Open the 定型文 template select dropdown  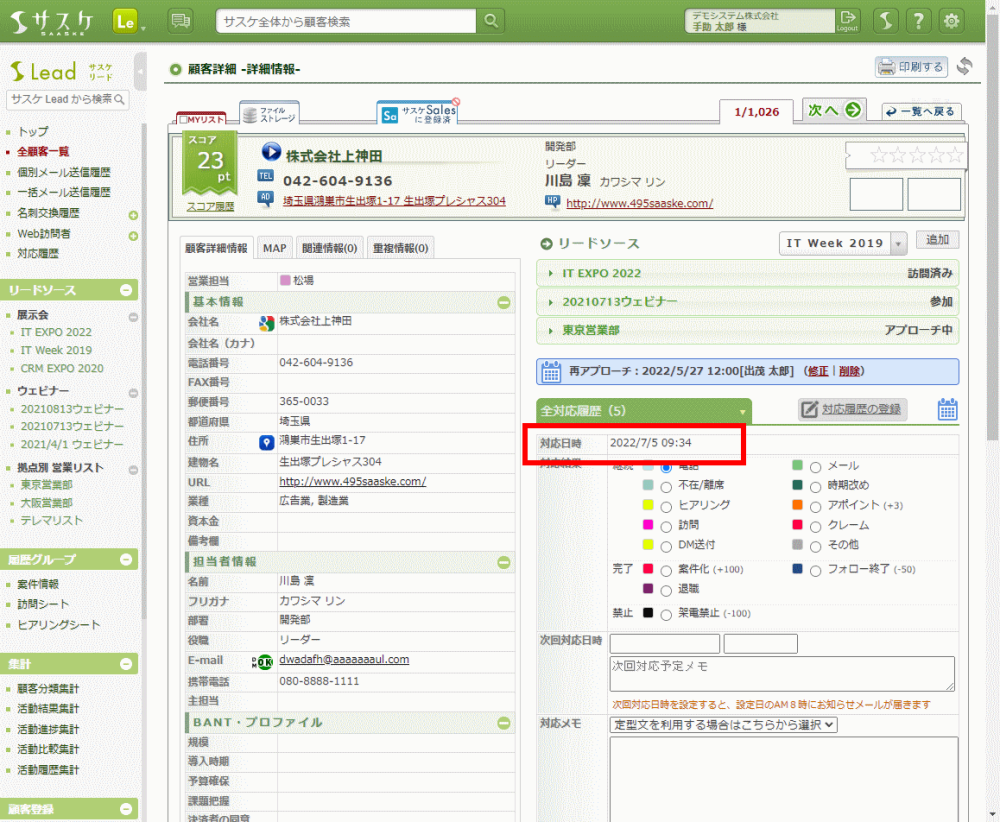click(723, 725)
